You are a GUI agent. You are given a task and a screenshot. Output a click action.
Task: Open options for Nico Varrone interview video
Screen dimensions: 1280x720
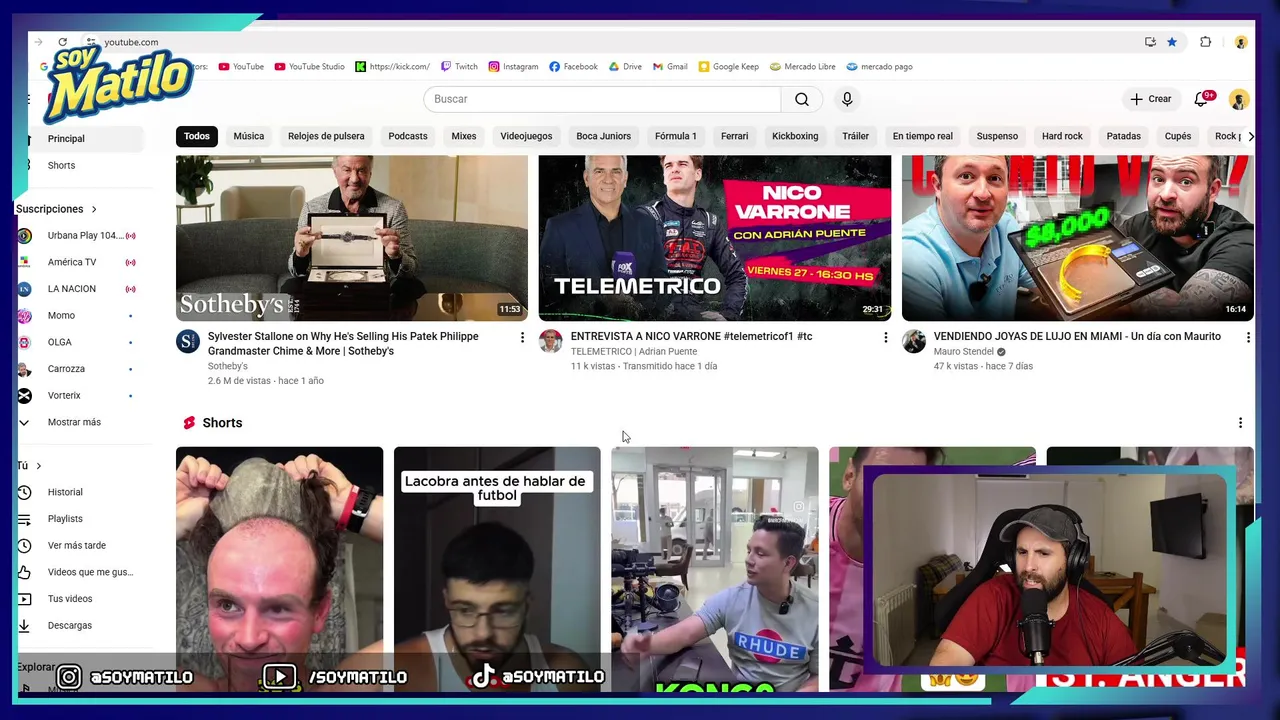click(885, 338)
